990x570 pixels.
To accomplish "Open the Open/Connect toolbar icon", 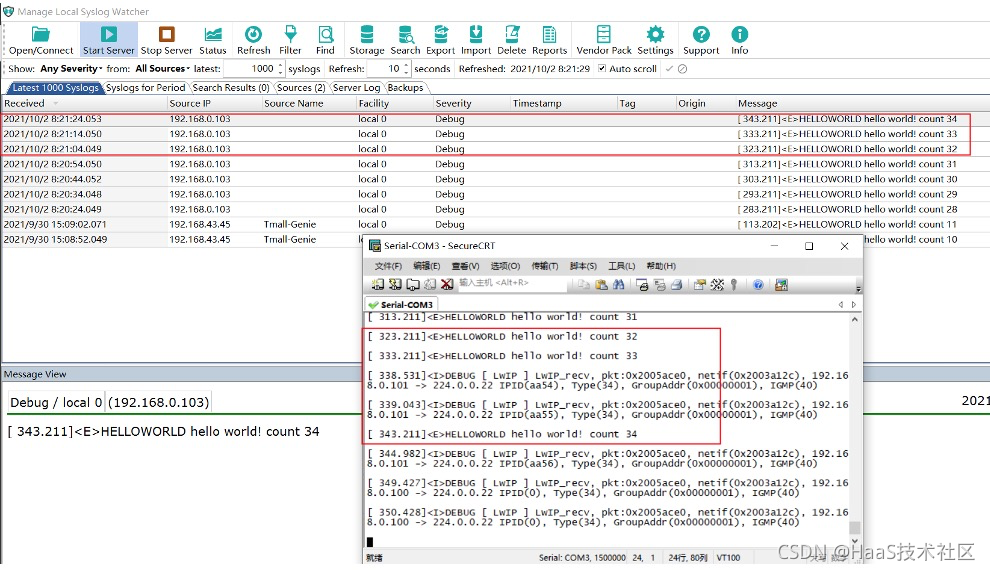I will (x=40, y=40).
